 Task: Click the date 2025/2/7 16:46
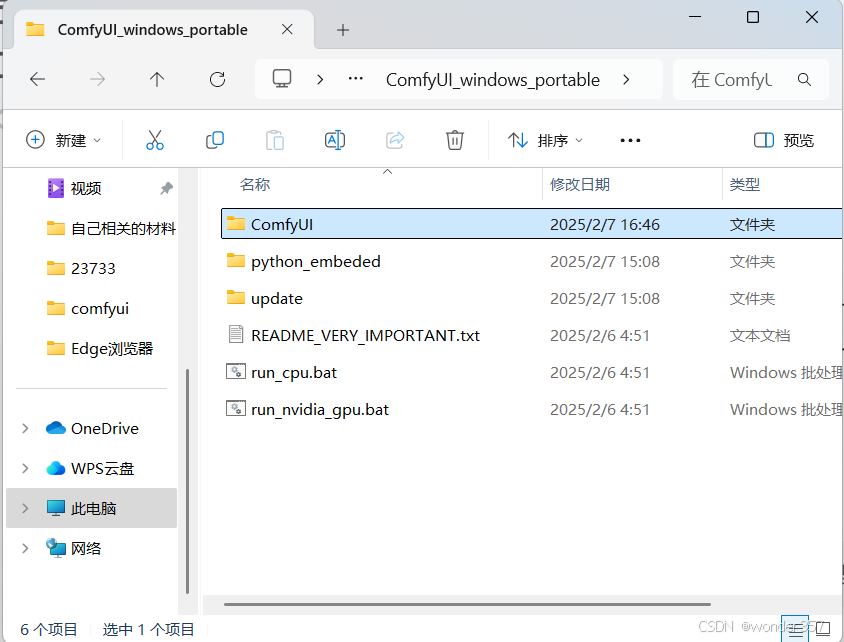pos(604,224)
